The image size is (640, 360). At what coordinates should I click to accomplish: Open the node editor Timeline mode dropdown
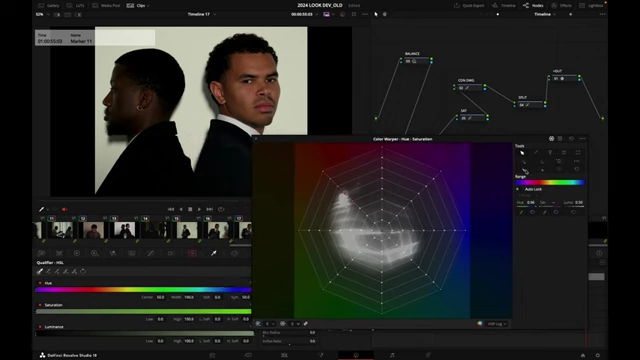(x=545, y=15)
